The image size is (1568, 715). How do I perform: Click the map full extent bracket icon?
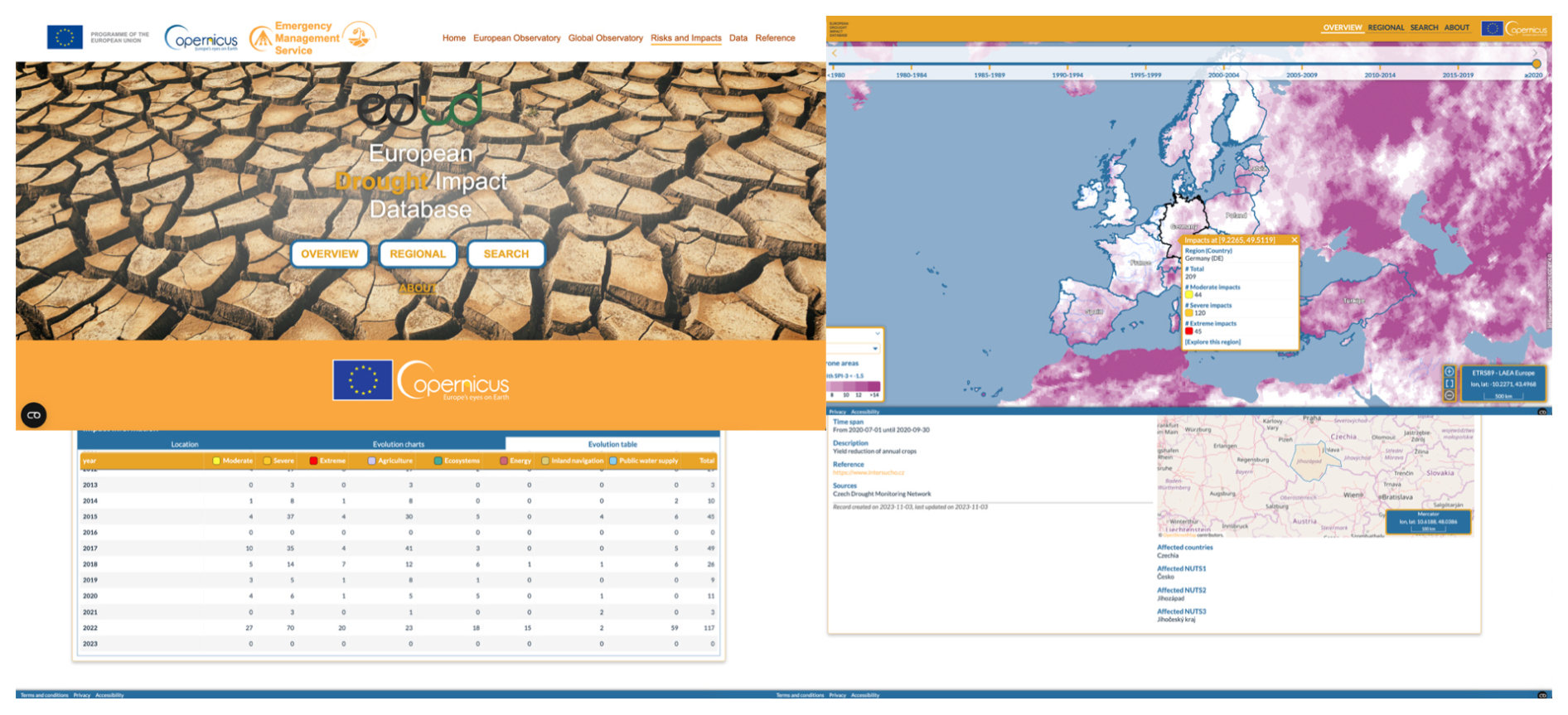coord(1449,384)
